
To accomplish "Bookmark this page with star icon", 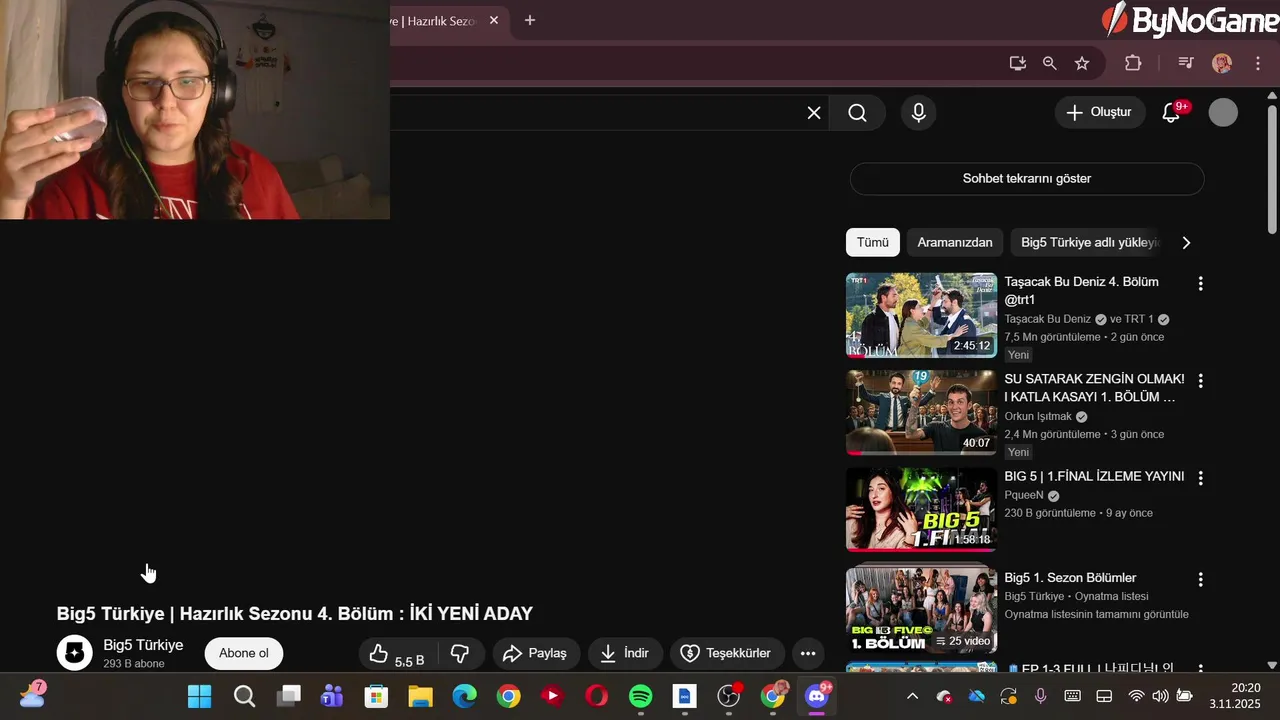I will 1082,63.
